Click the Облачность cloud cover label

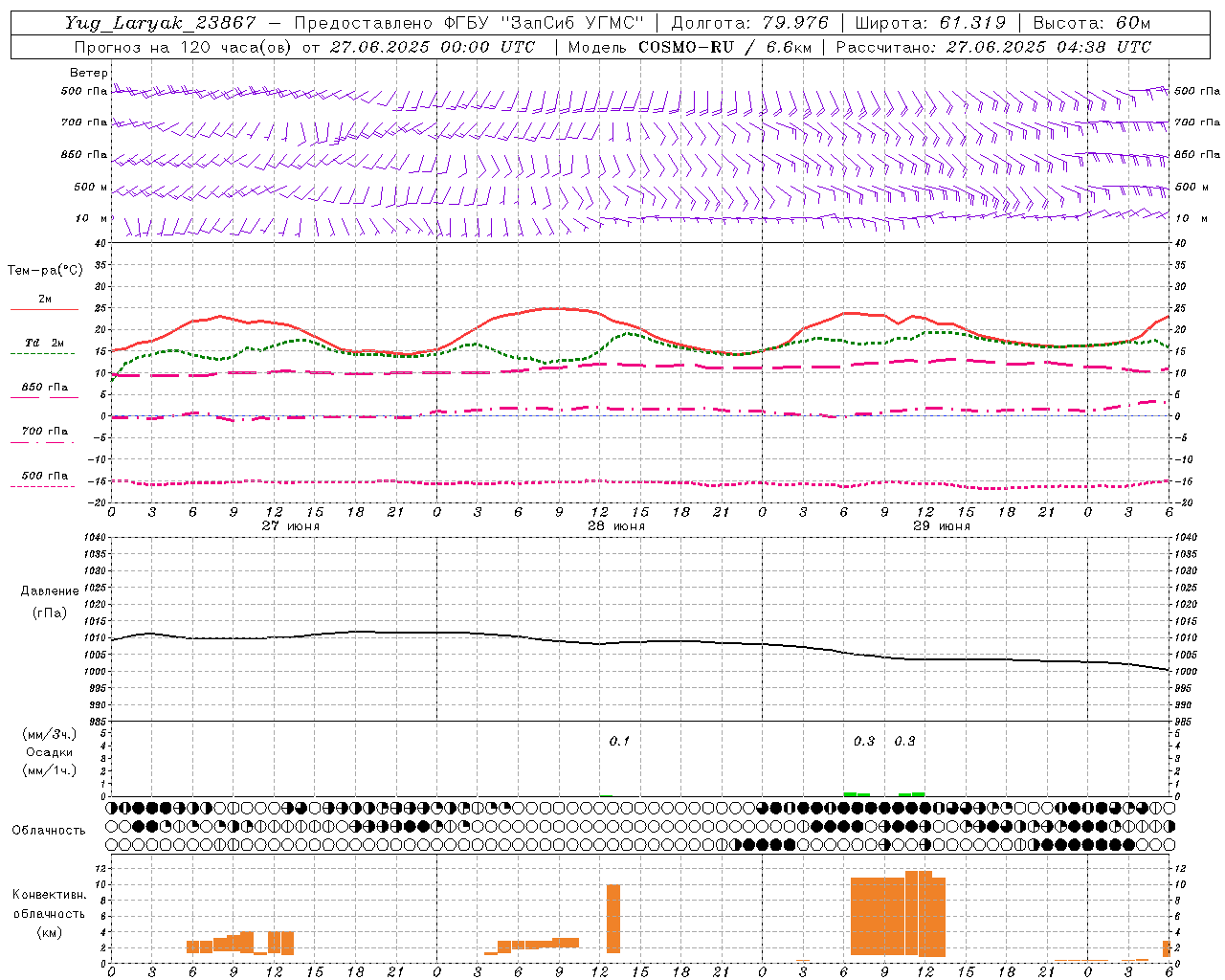[49, 831]
